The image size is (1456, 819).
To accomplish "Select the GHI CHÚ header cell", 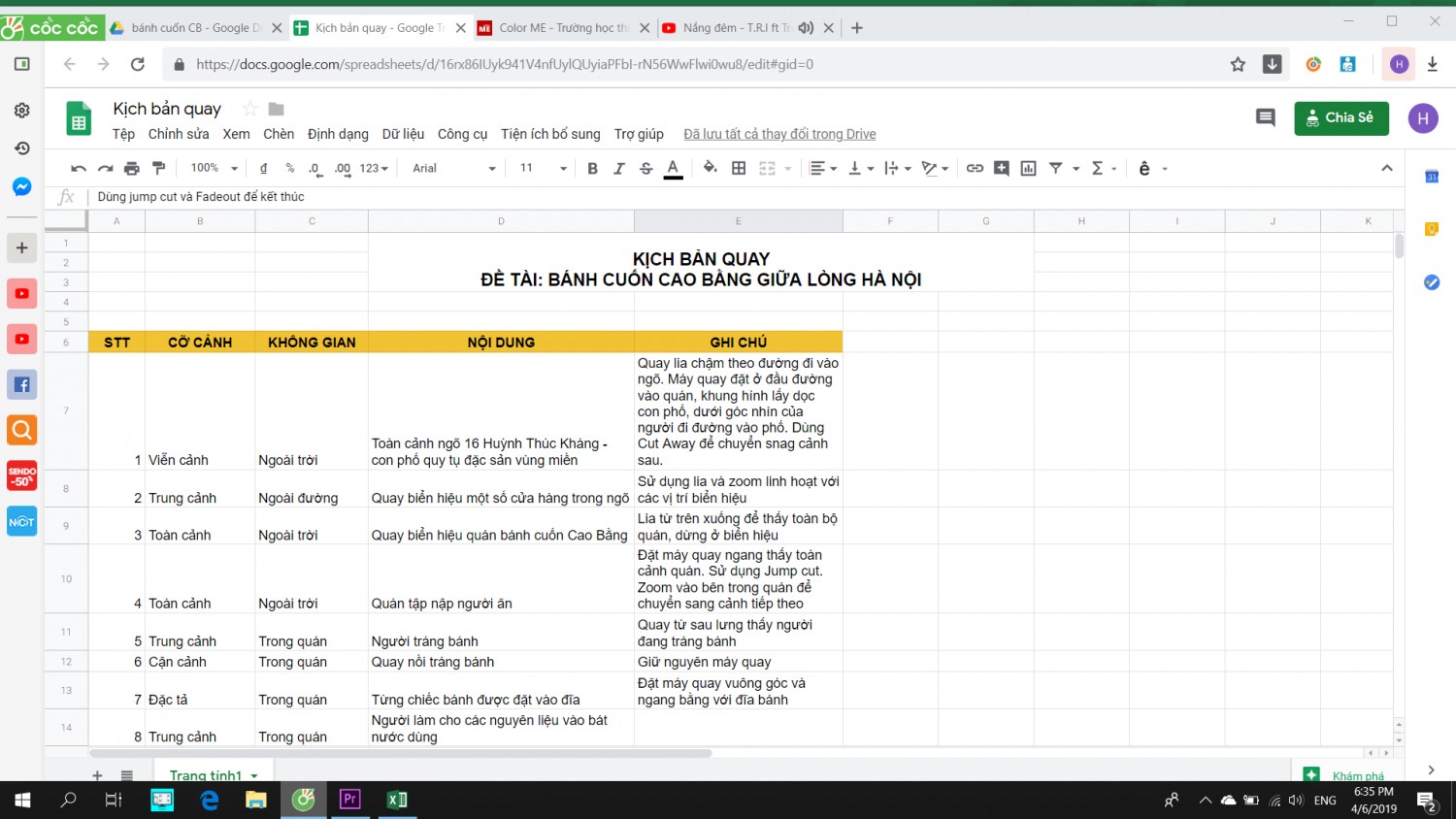I will pyautogui.click(x=738, y=342).
